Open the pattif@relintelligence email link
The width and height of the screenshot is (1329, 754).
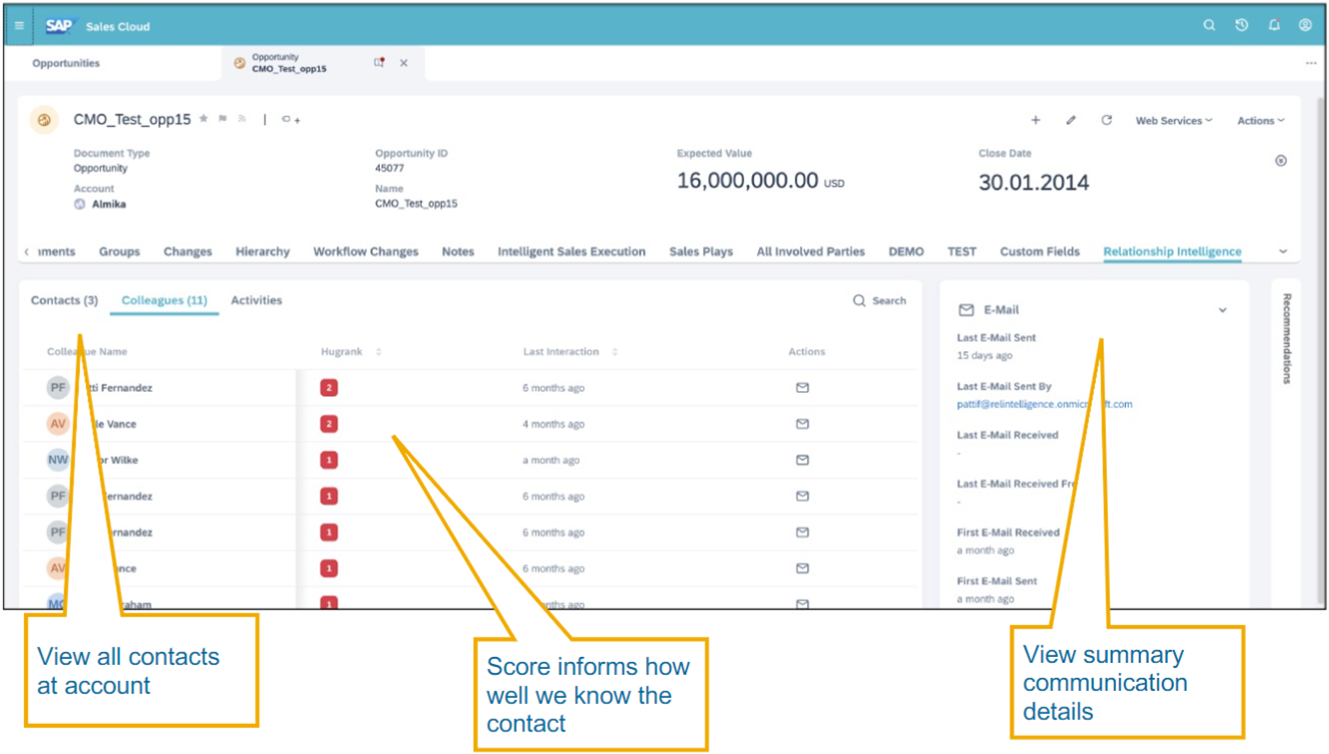click(x=1044, y=404)
